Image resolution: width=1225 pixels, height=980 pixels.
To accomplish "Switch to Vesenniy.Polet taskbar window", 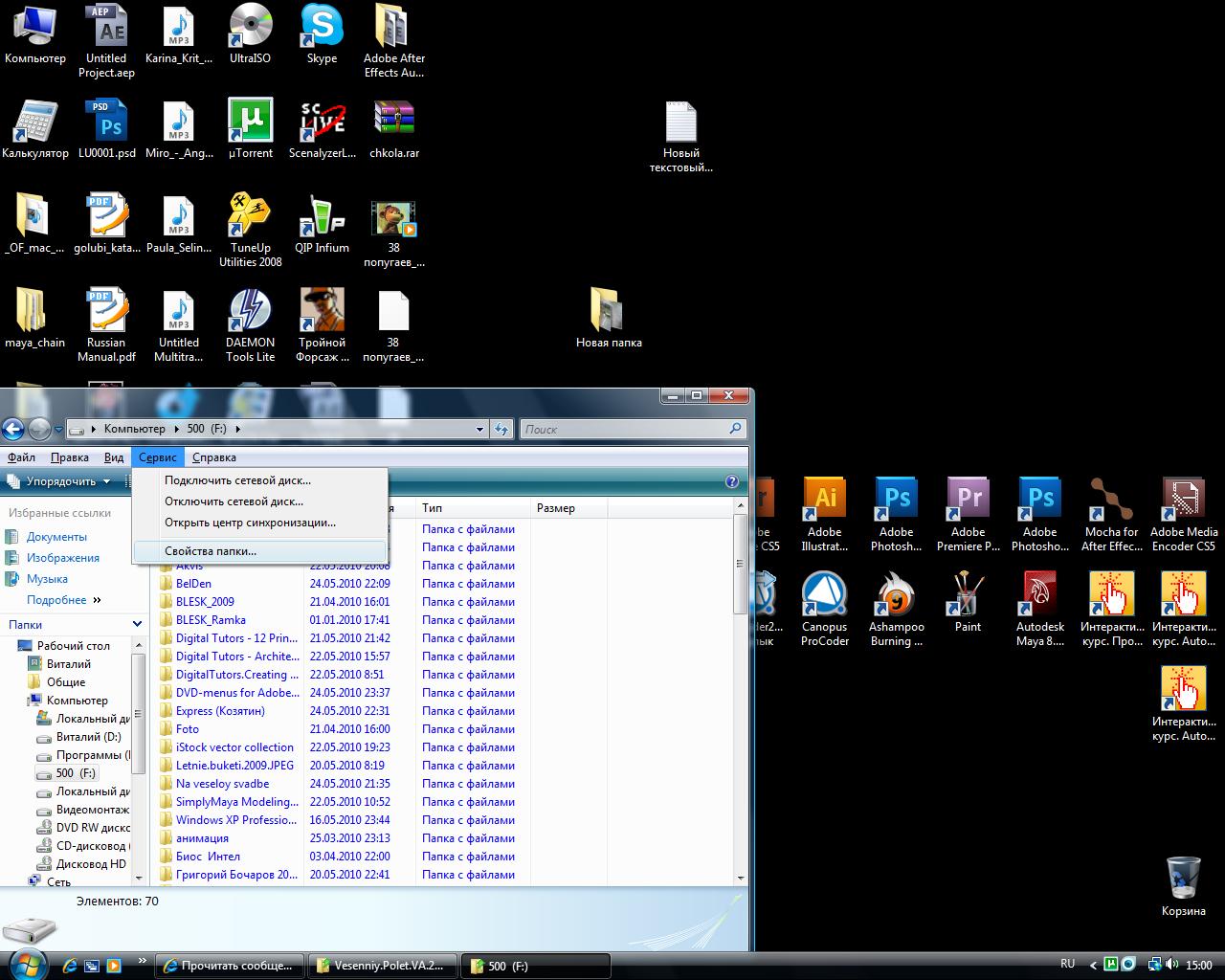I will (x=383, y=966).
